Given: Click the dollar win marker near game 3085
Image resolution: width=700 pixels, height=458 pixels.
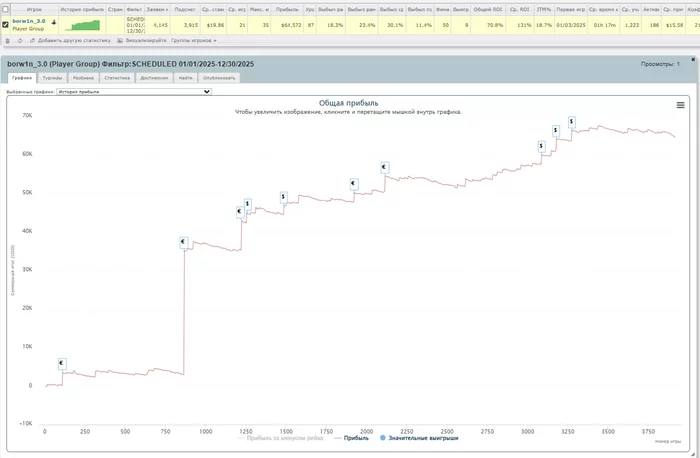Looking at the screenshot, I should point(542,146).
